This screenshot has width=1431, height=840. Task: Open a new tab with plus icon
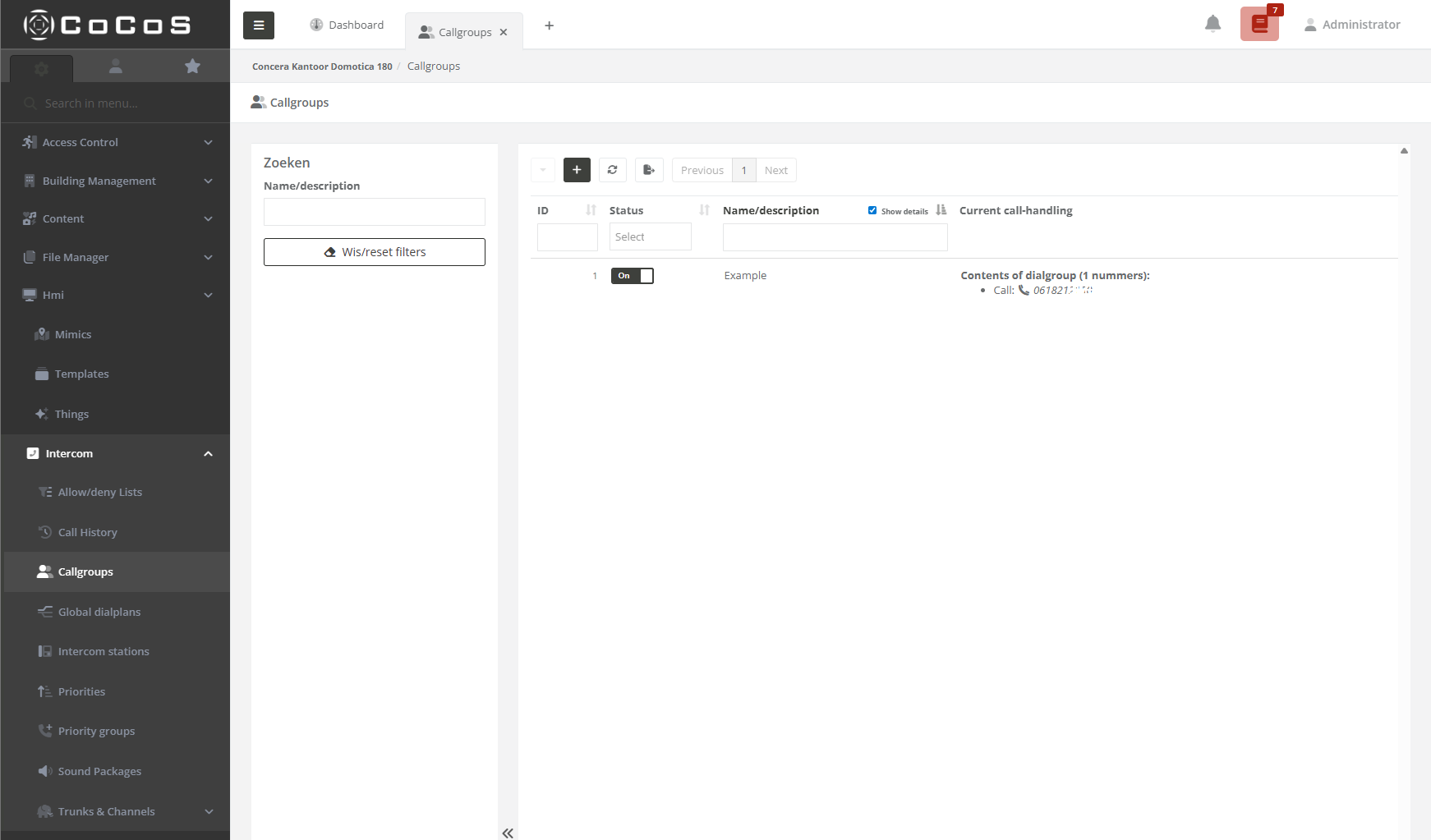[549, 25]
